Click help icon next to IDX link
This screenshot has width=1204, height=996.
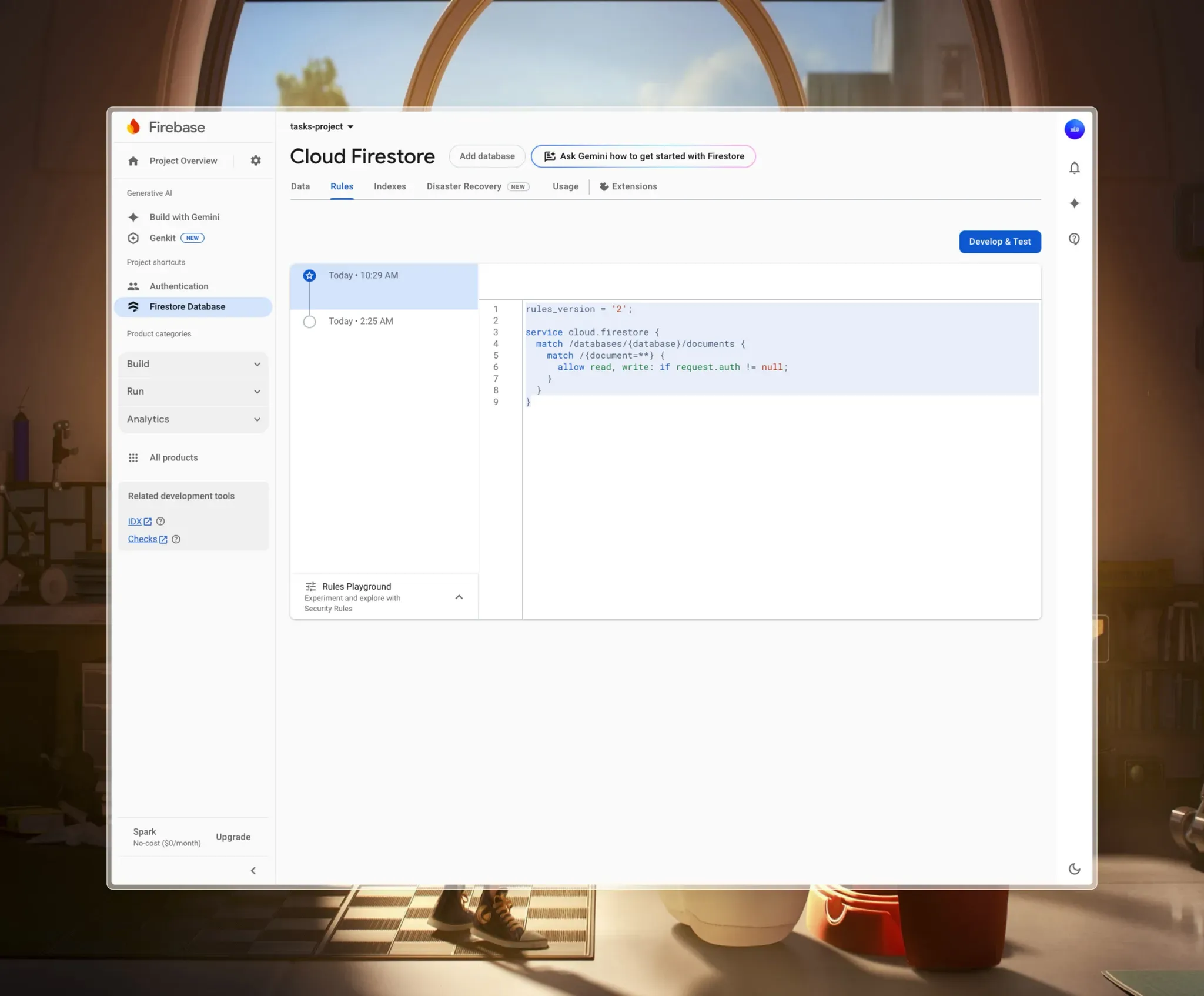coord(160,522)
